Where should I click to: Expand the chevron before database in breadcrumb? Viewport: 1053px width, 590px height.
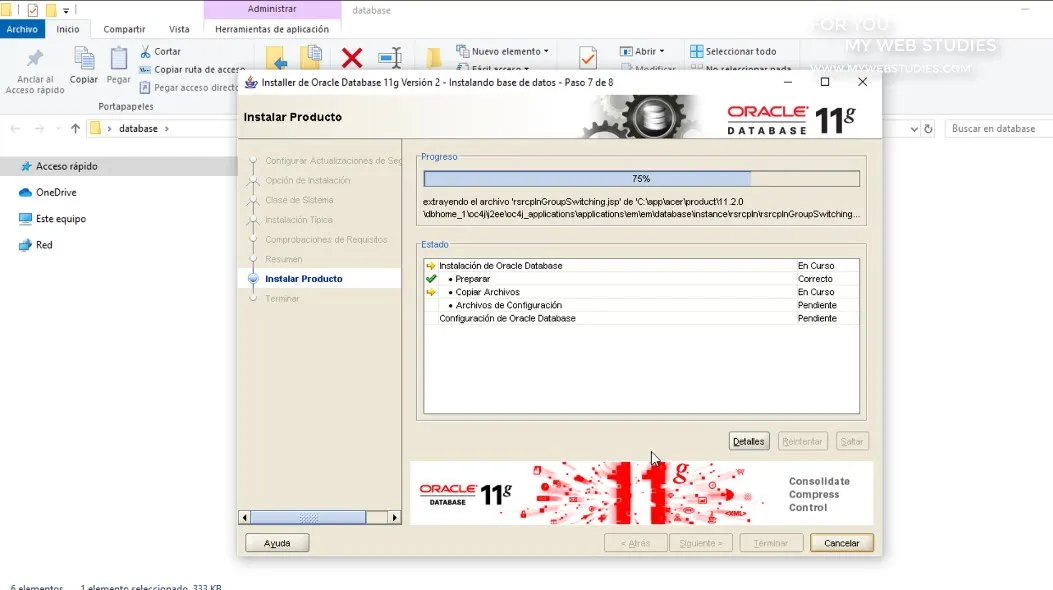coord(109,128)
